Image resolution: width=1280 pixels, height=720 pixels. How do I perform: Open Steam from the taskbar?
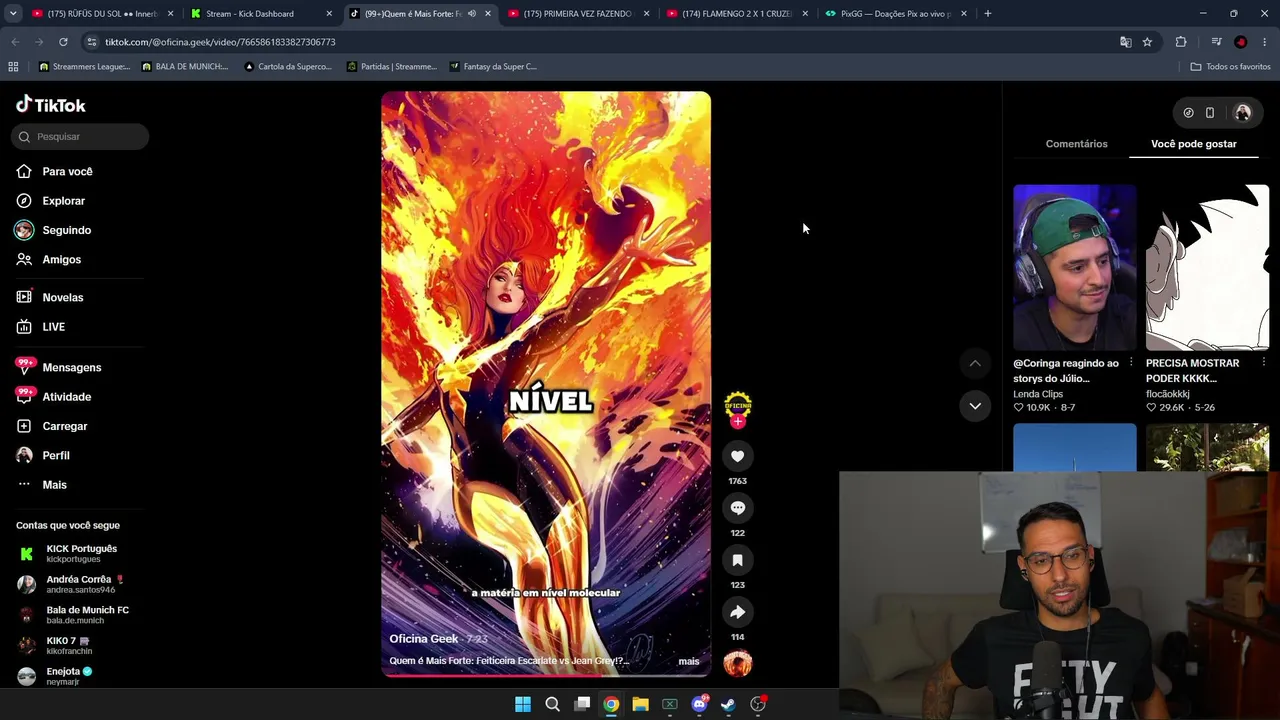(728, 704)
